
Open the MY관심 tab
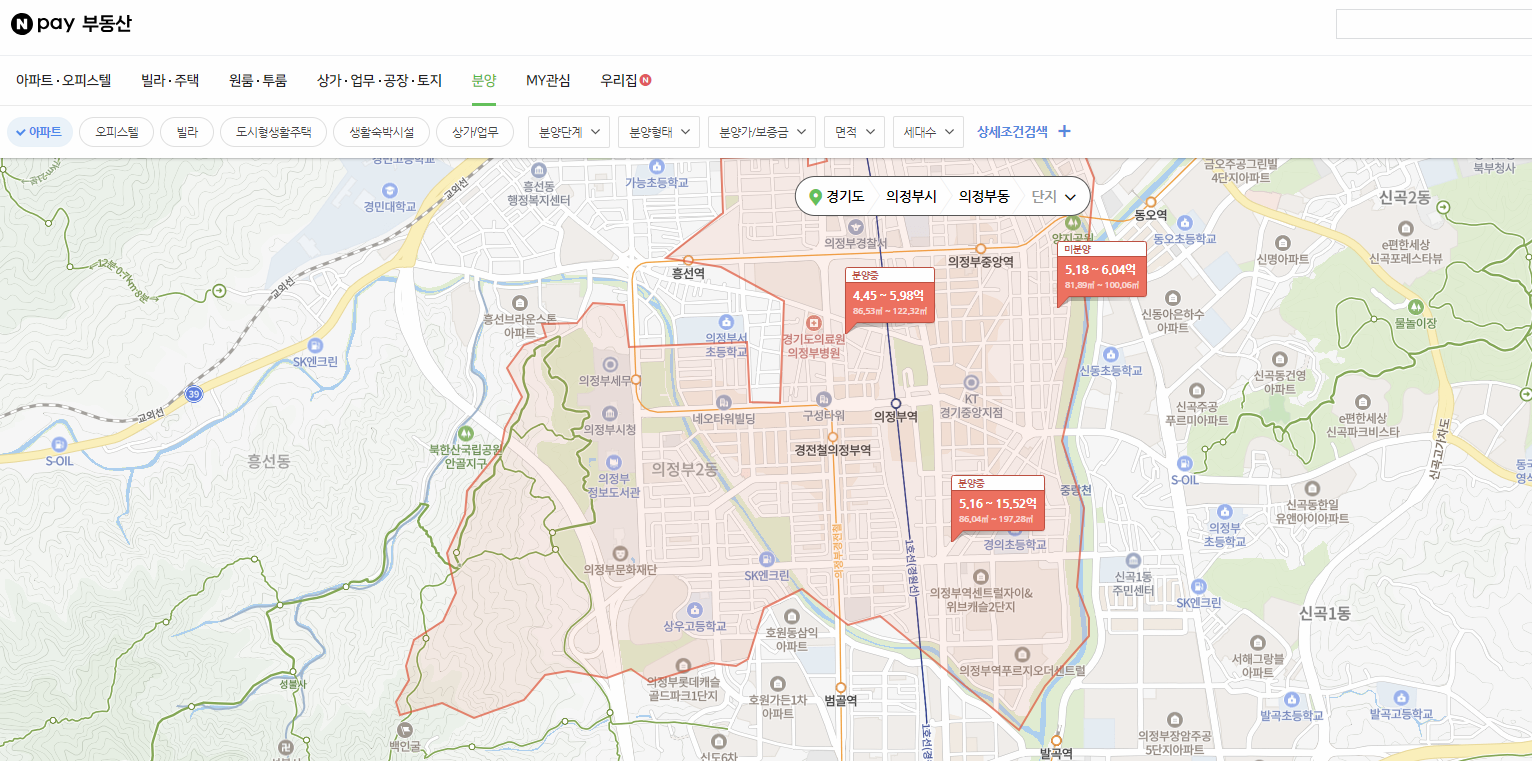pos(548,80)
